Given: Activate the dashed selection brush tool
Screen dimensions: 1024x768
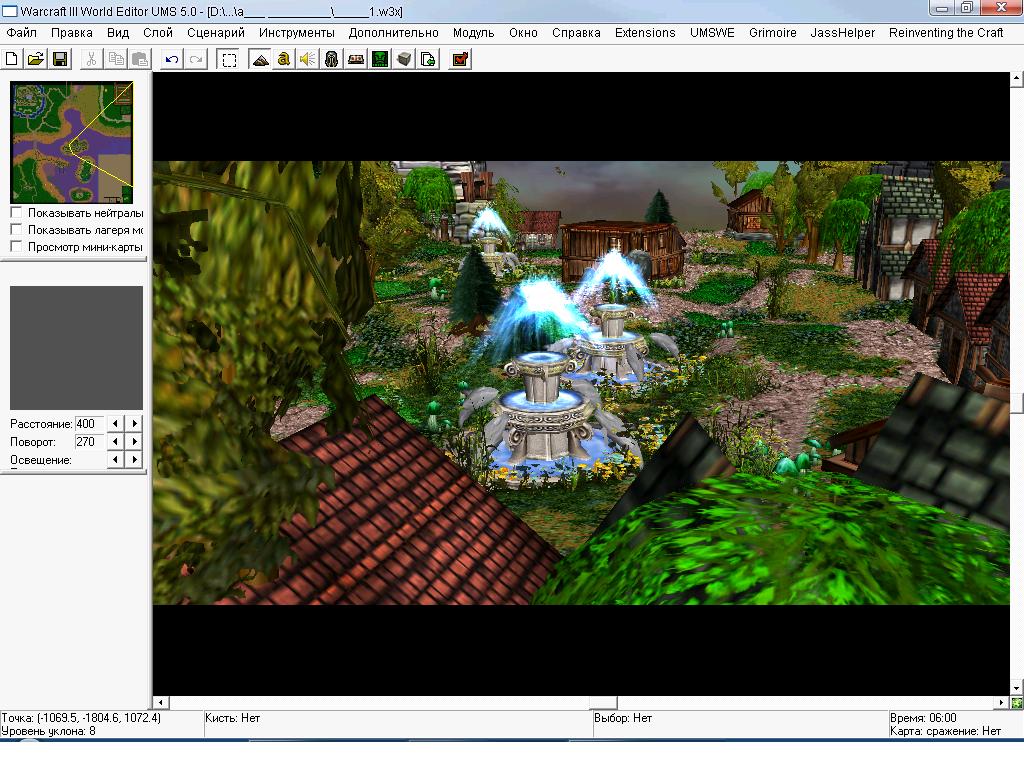Looking at the screenshot, I should click(x=229, y=59).
